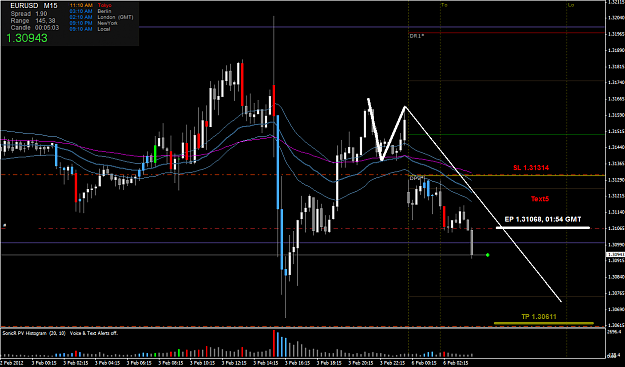Click the yellow TP 1.30611 label

[539, 317]
